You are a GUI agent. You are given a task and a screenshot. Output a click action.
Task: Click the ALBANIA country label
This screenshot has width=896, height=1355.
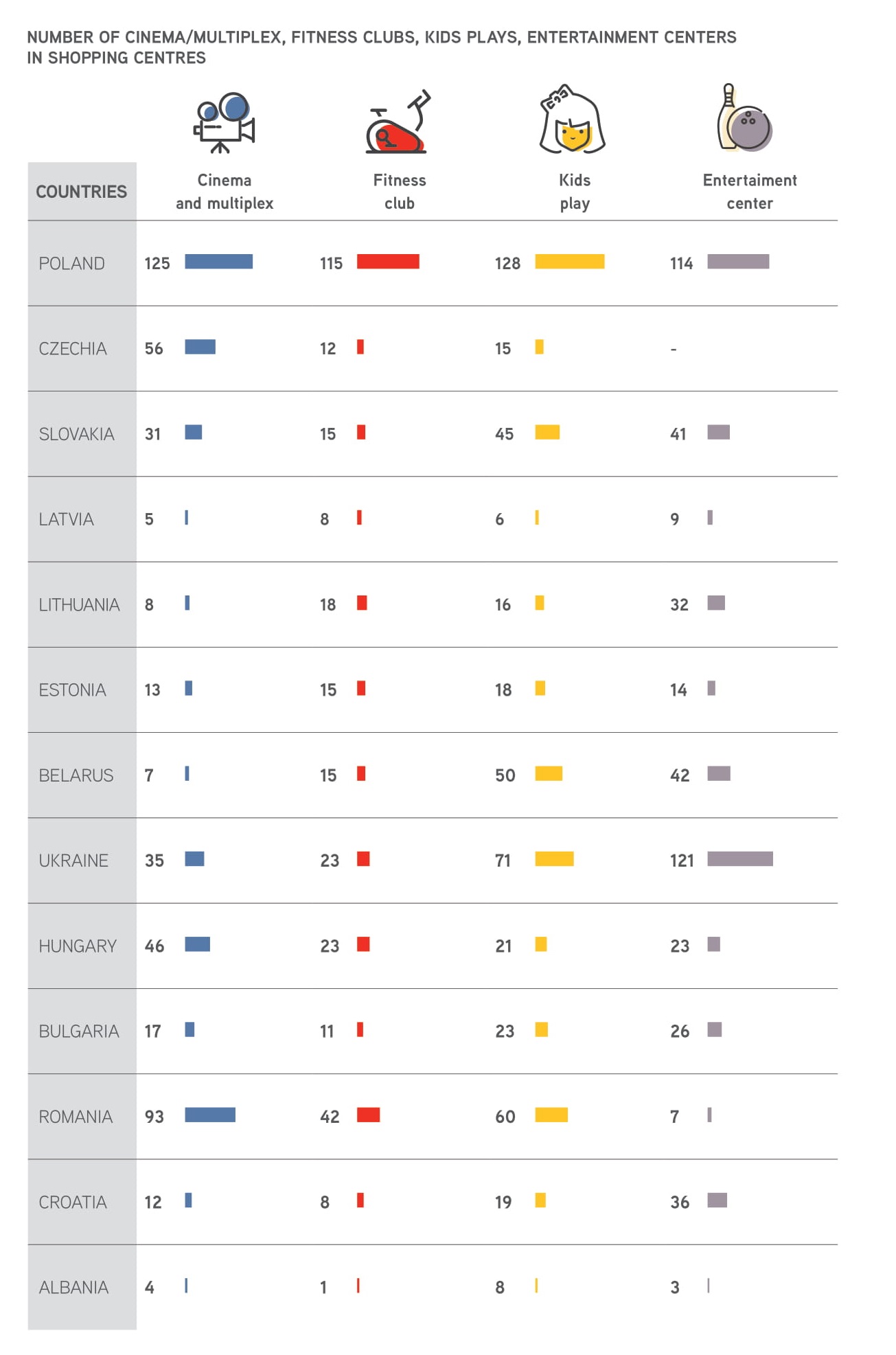tap(73, 1288)
